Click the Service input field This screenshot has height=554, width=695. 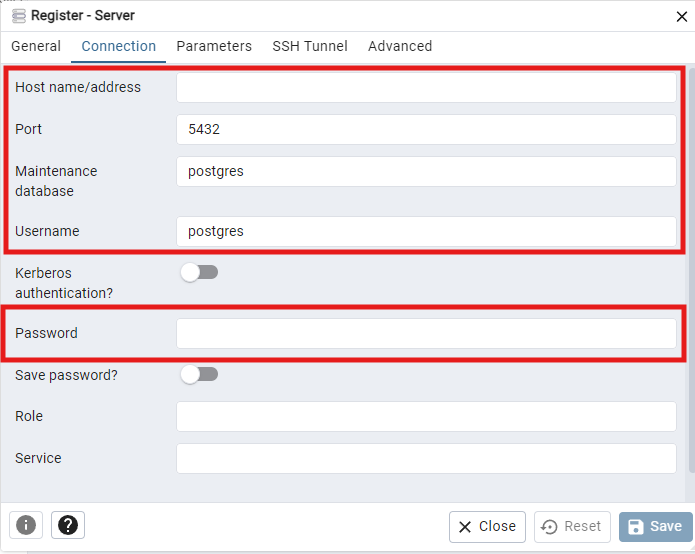coord(426,458)
